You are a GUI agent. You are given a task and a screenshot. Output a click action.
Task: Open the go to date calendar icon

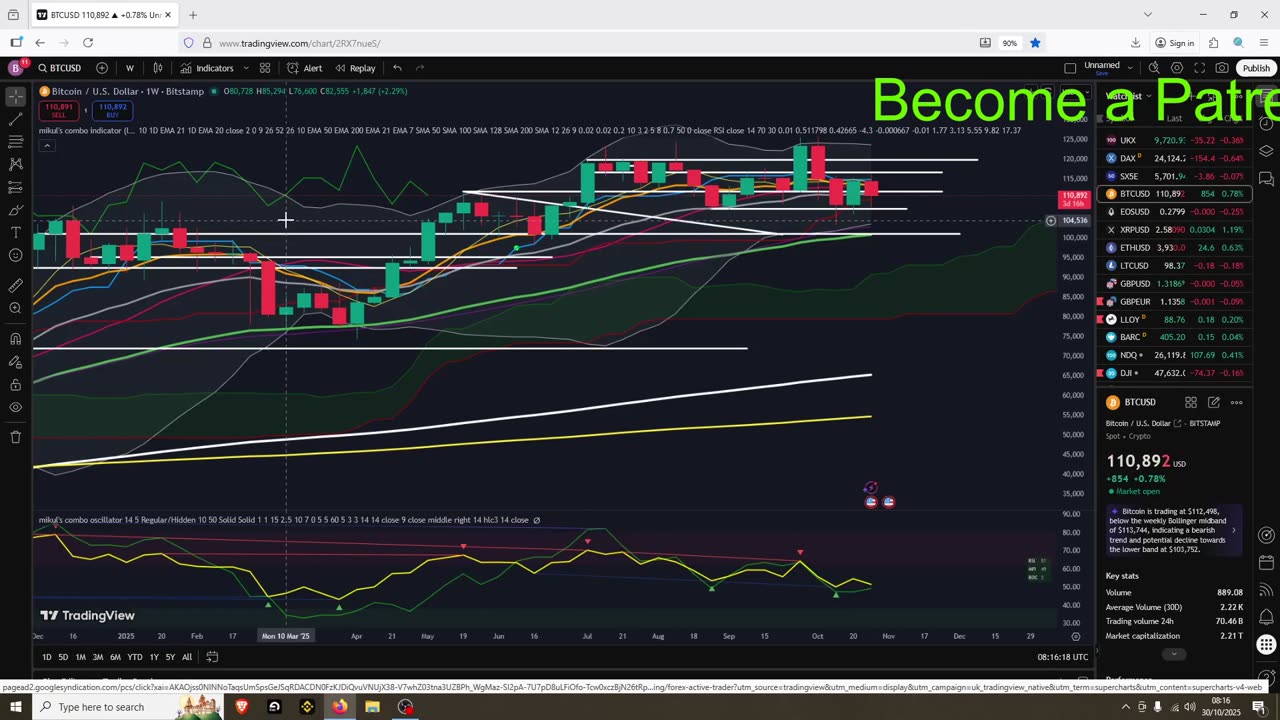[212, 657]
